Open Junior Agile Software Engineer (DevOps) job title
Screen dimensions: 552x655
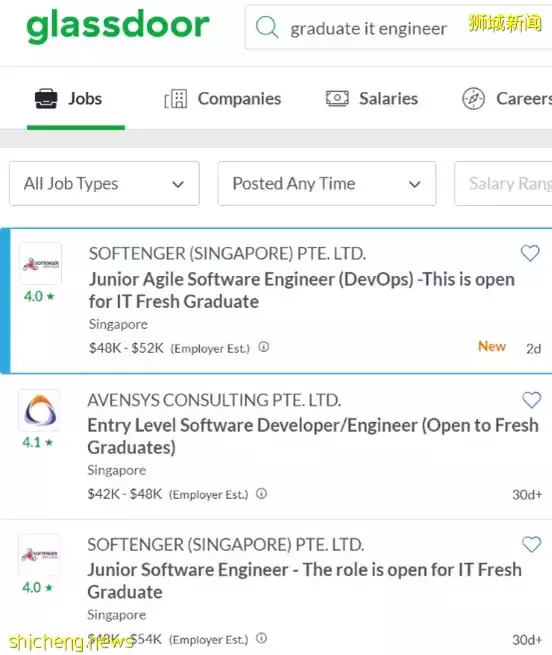(x=301, y=290)
